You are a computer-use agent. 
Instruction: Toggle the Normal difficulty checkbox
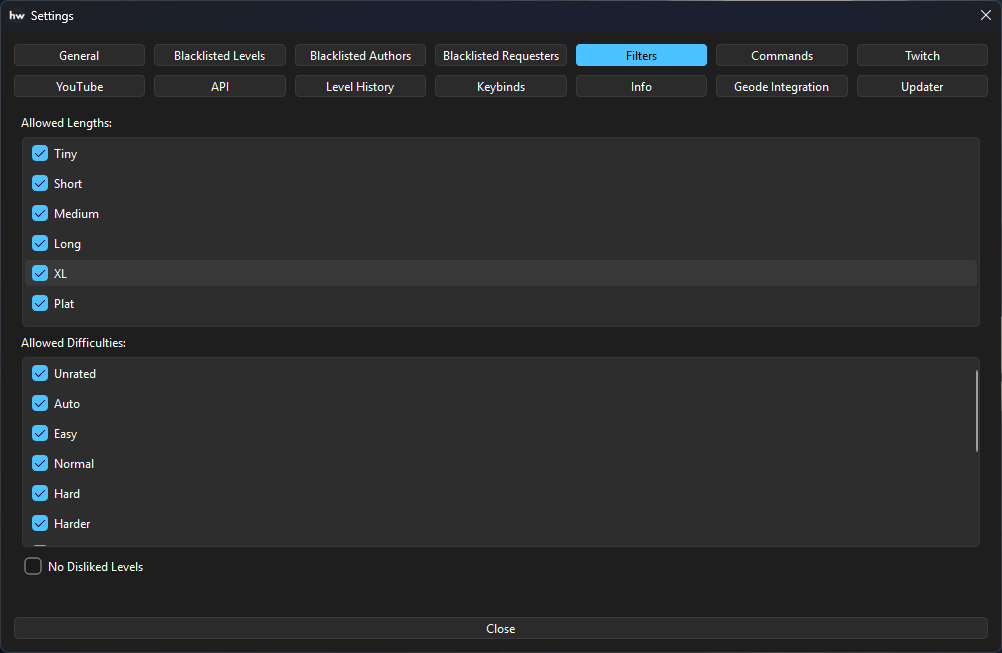pos(40,463)
